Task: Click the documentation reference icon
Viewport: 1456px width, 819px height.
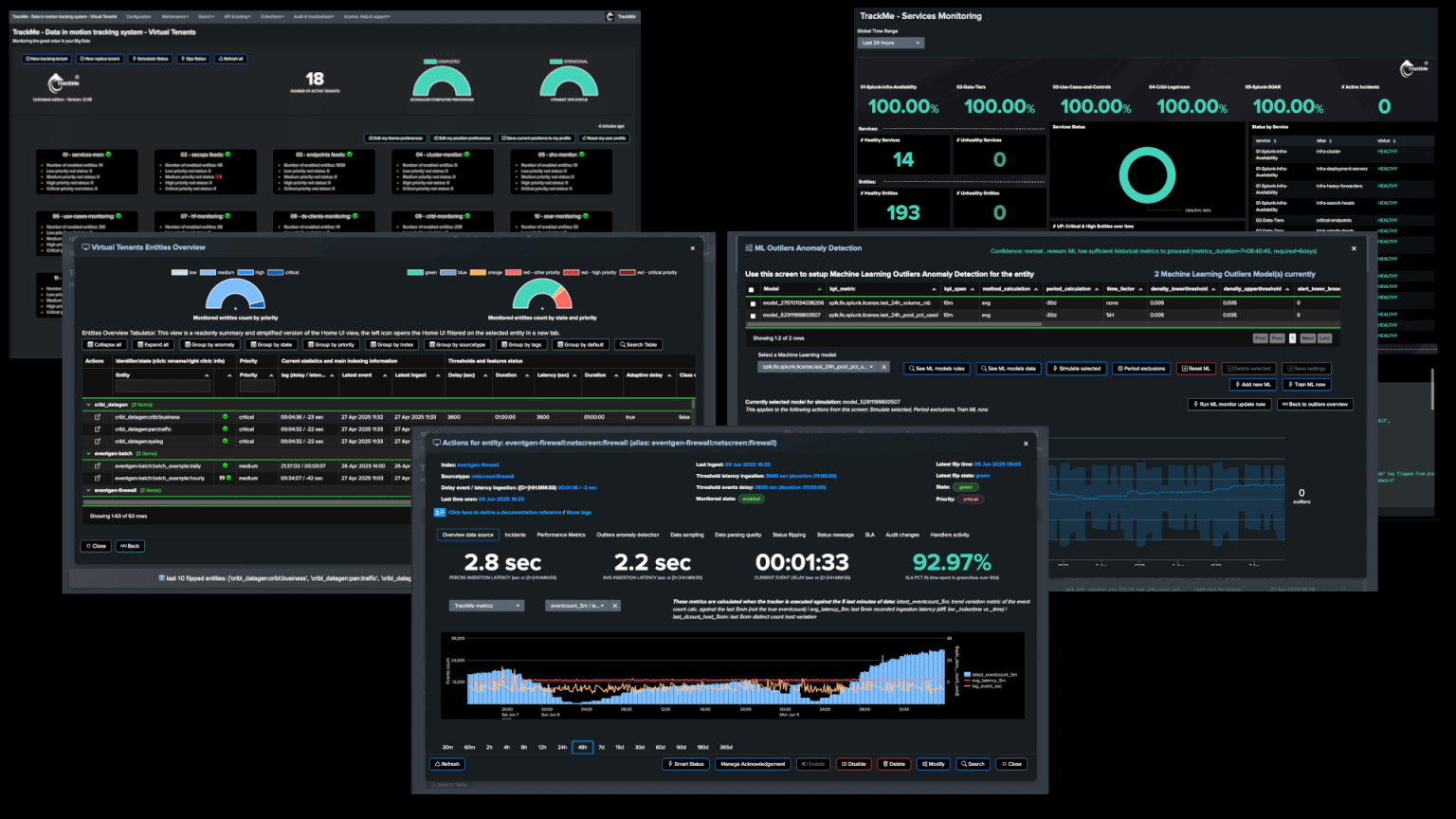Action: click(x=440, y=512)
